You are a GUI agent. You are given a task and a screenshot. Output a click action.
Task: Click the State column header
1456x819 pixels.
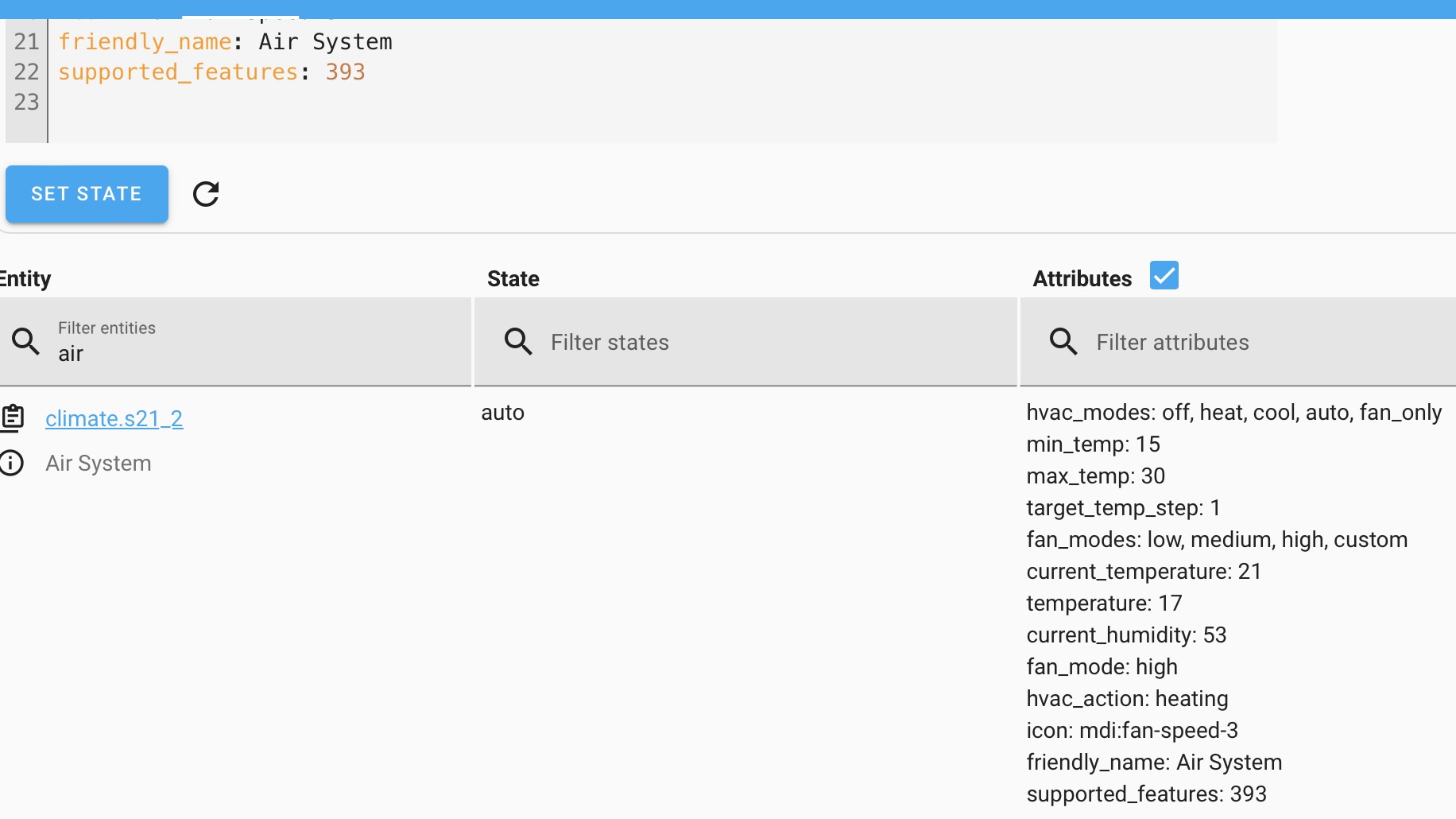[513, 279]
